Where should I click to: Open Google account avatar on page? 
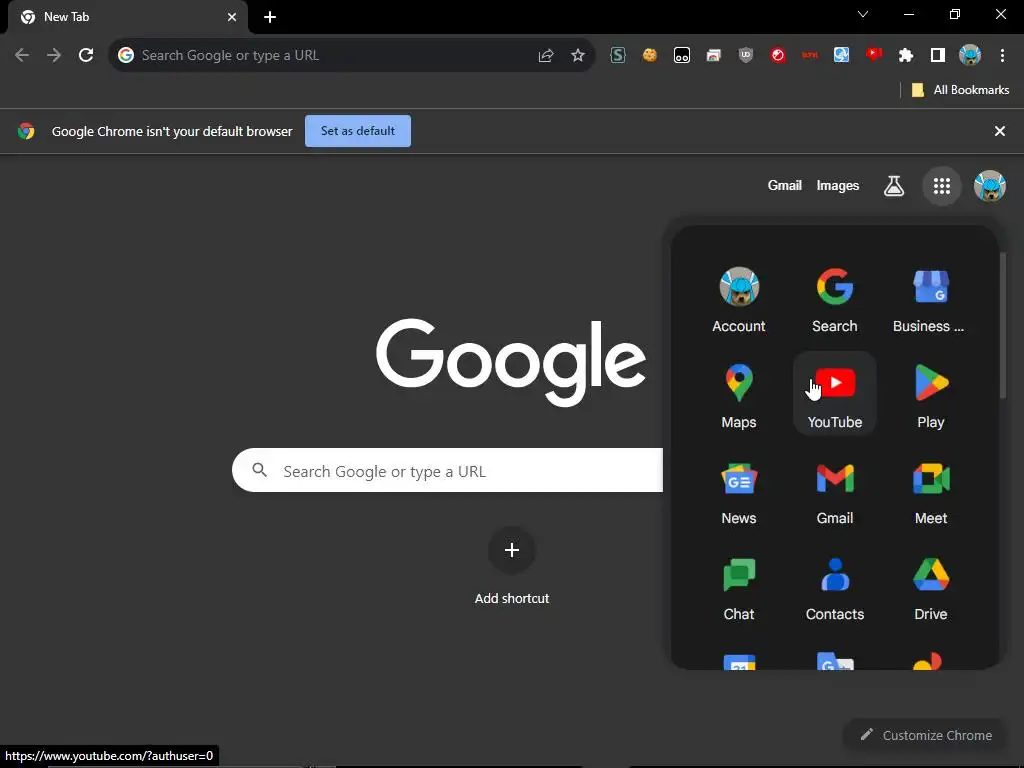coord(989,186)
